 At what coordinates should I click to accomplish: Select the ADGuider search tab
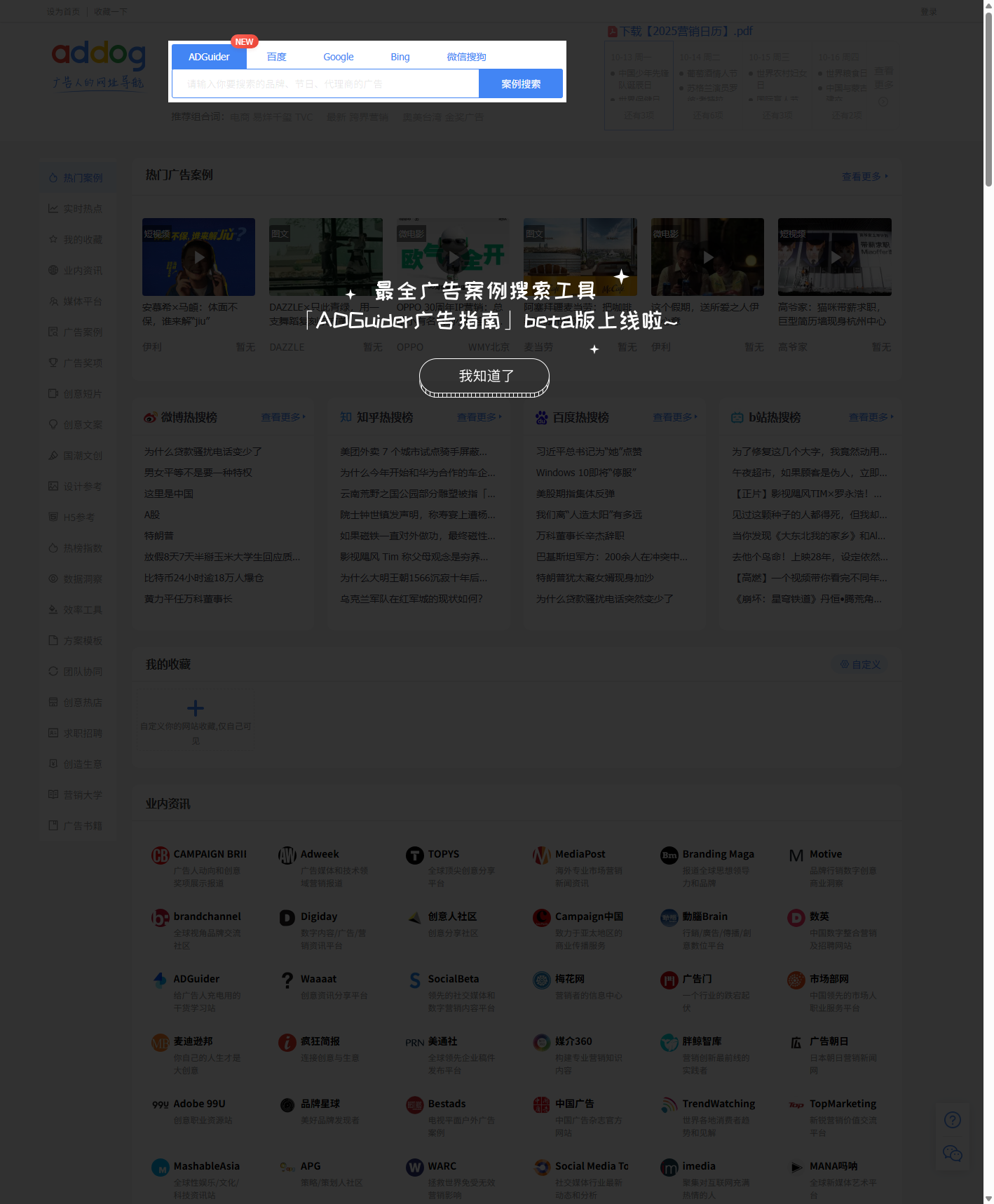[209, 57]
